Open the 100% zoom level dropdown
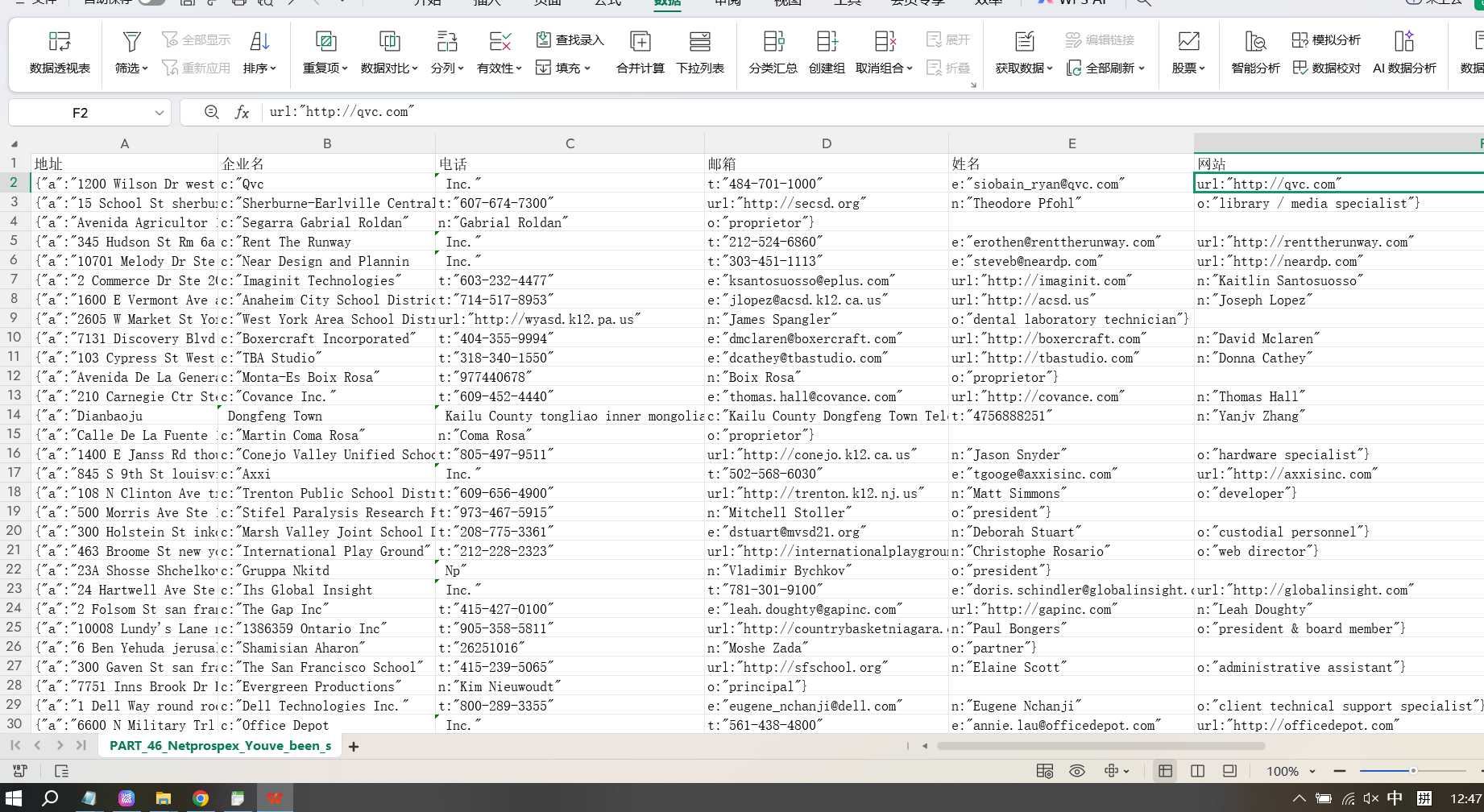 pyautogui.click(x=1291, y=771)
